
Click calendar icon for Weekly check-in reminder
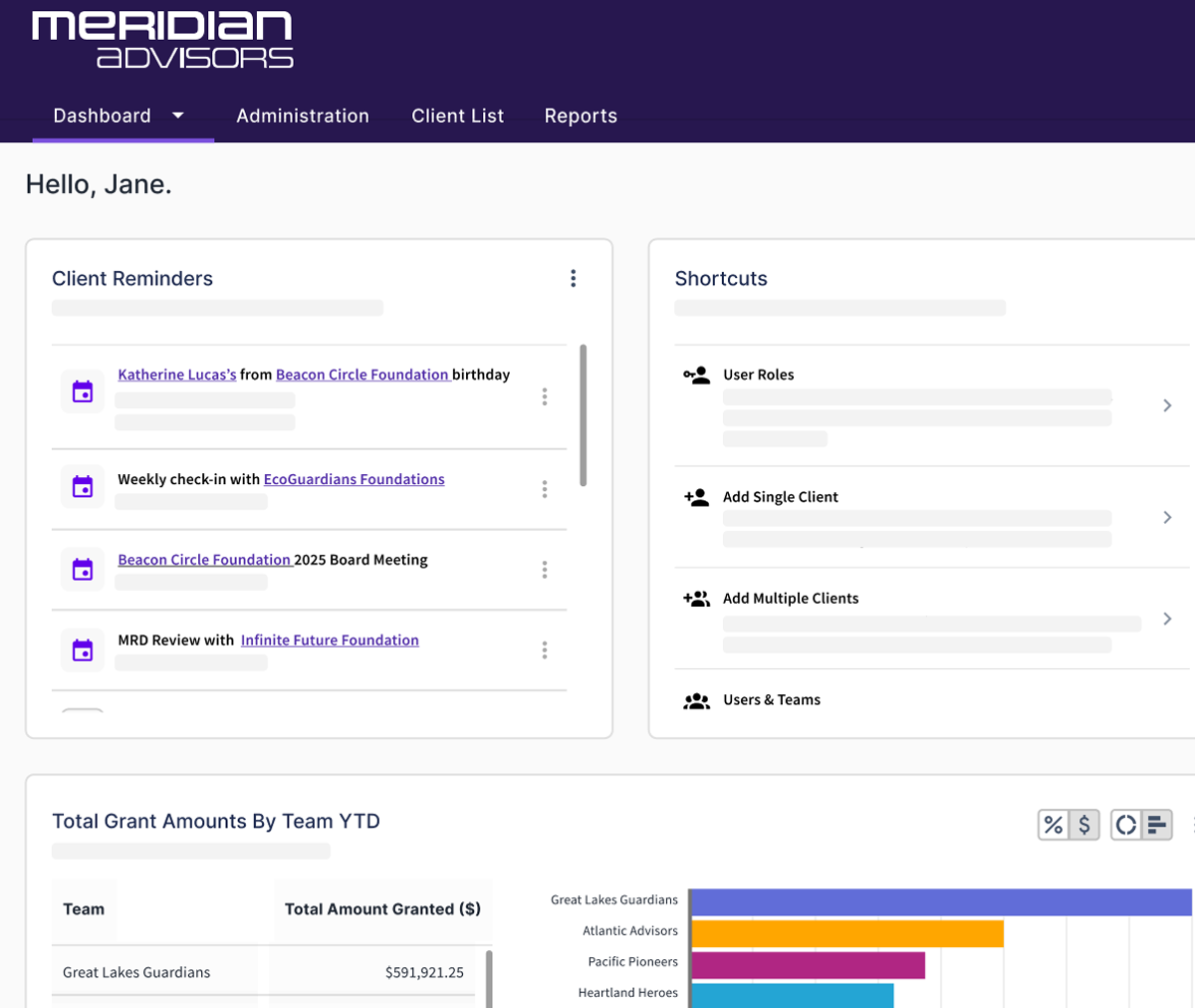(x=83, y=487)
